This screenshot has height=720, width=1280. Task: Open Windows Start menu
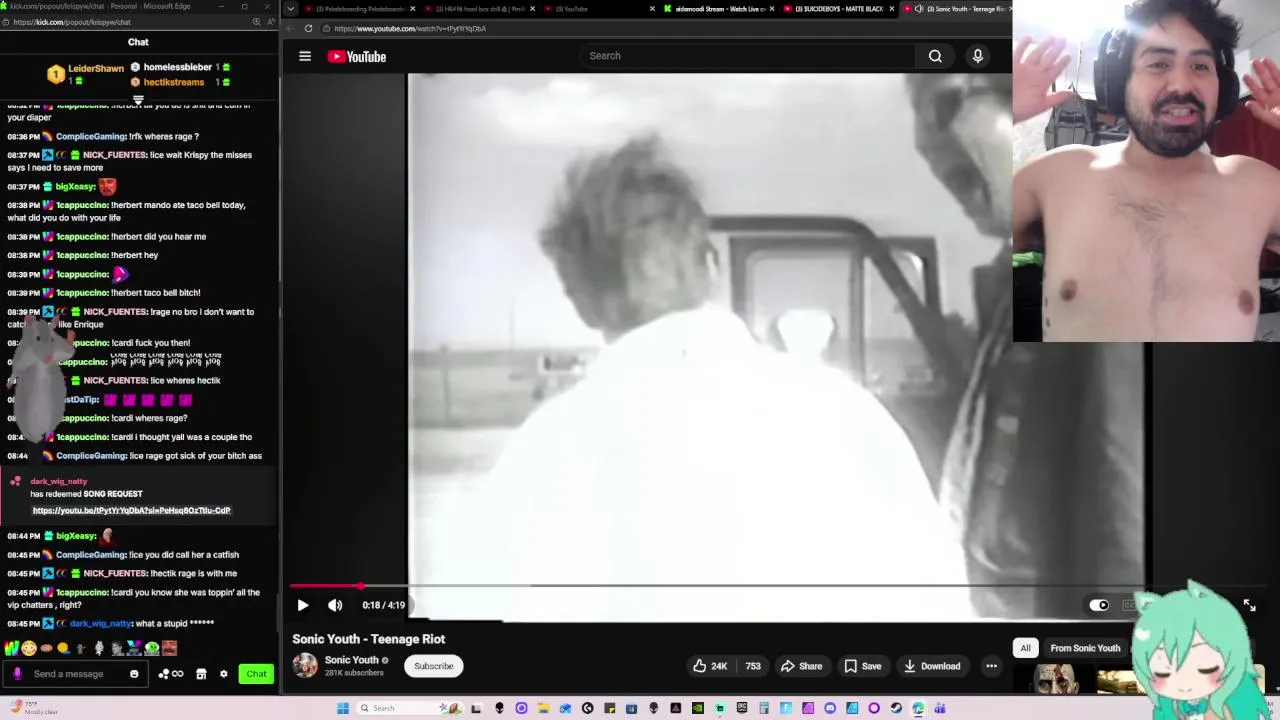[343, 708]
